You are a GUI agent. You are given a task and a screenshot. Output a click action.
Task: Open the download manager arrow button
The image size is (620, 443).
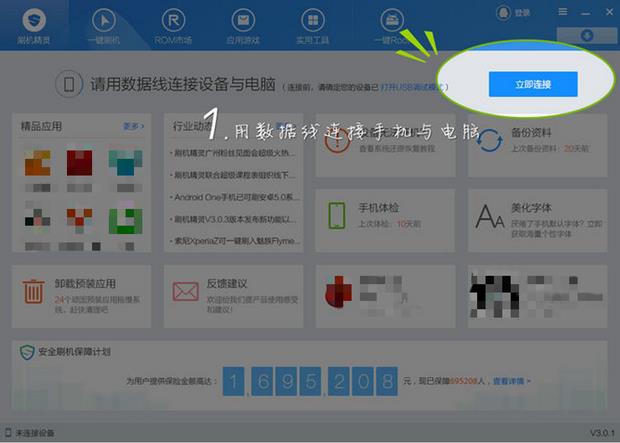pyautogui.click(x=587, y=35)
